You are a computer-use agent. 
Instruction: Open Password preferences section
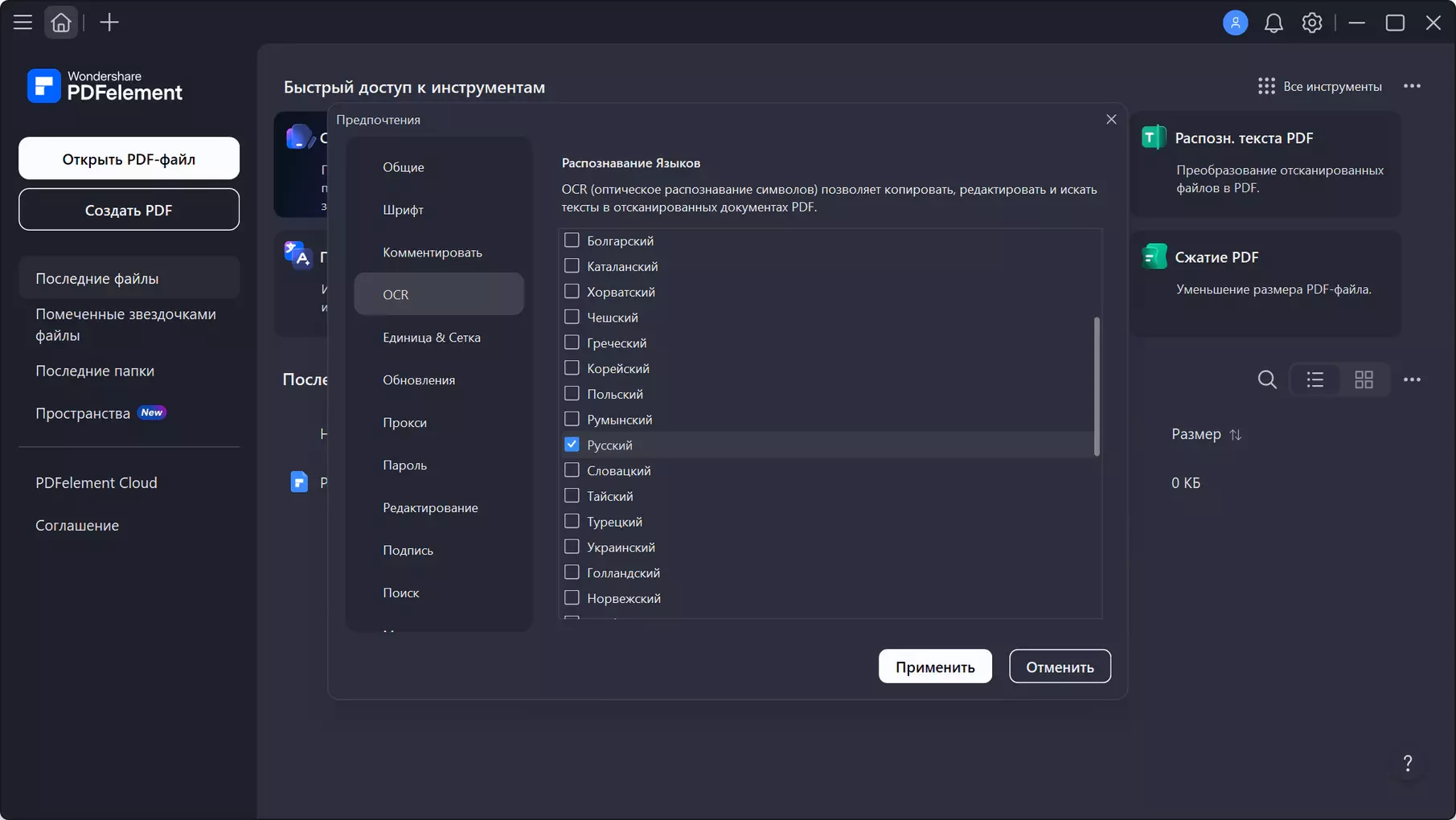point(439,465)
